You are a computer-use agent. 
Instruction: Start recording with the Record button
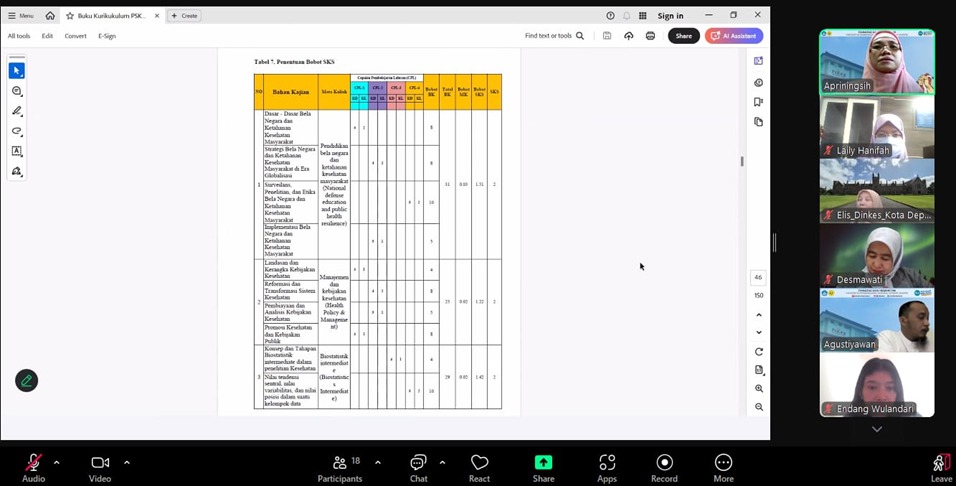tap(664, 466)
